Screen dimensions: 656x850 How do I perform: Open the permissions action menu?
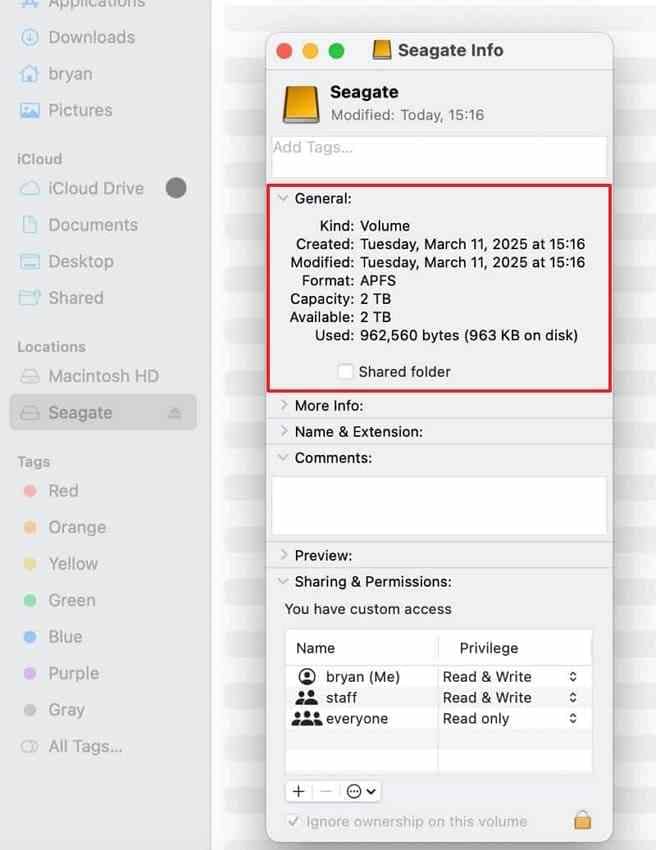tap(361, 791)
